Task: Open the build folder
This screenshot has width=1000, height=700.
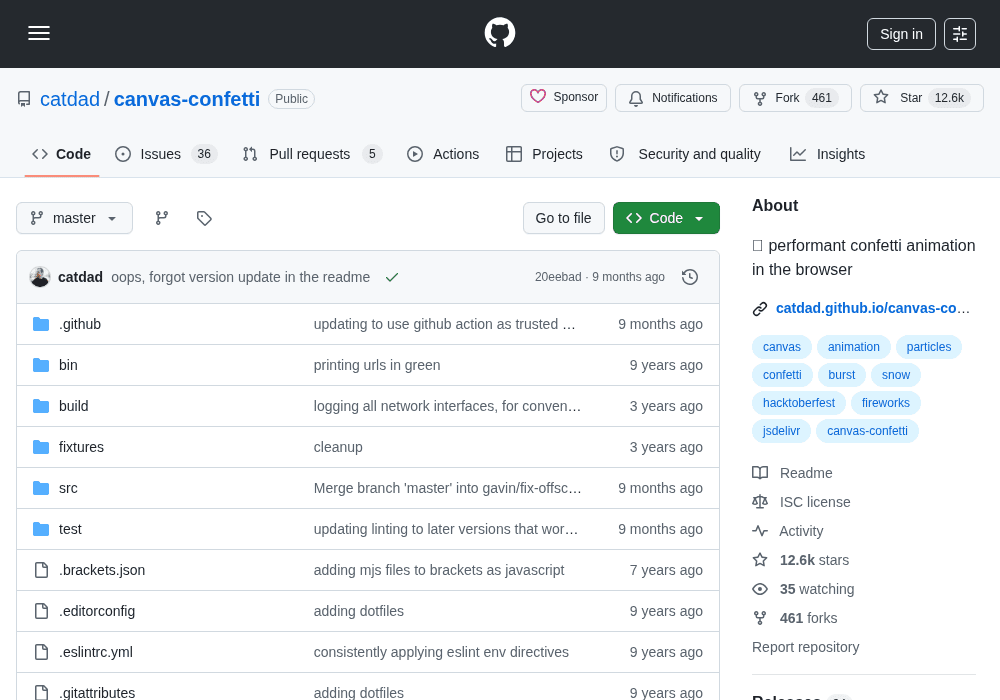Action: [73, 406]
